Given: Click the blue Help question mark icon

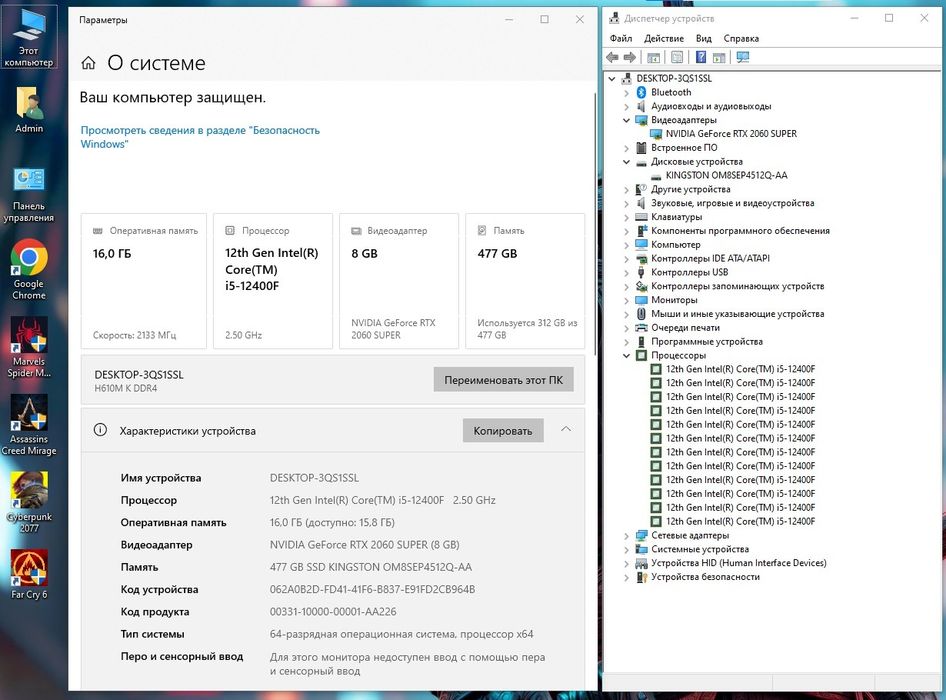Looking at the screenshot, I should [x=700, y=57].
